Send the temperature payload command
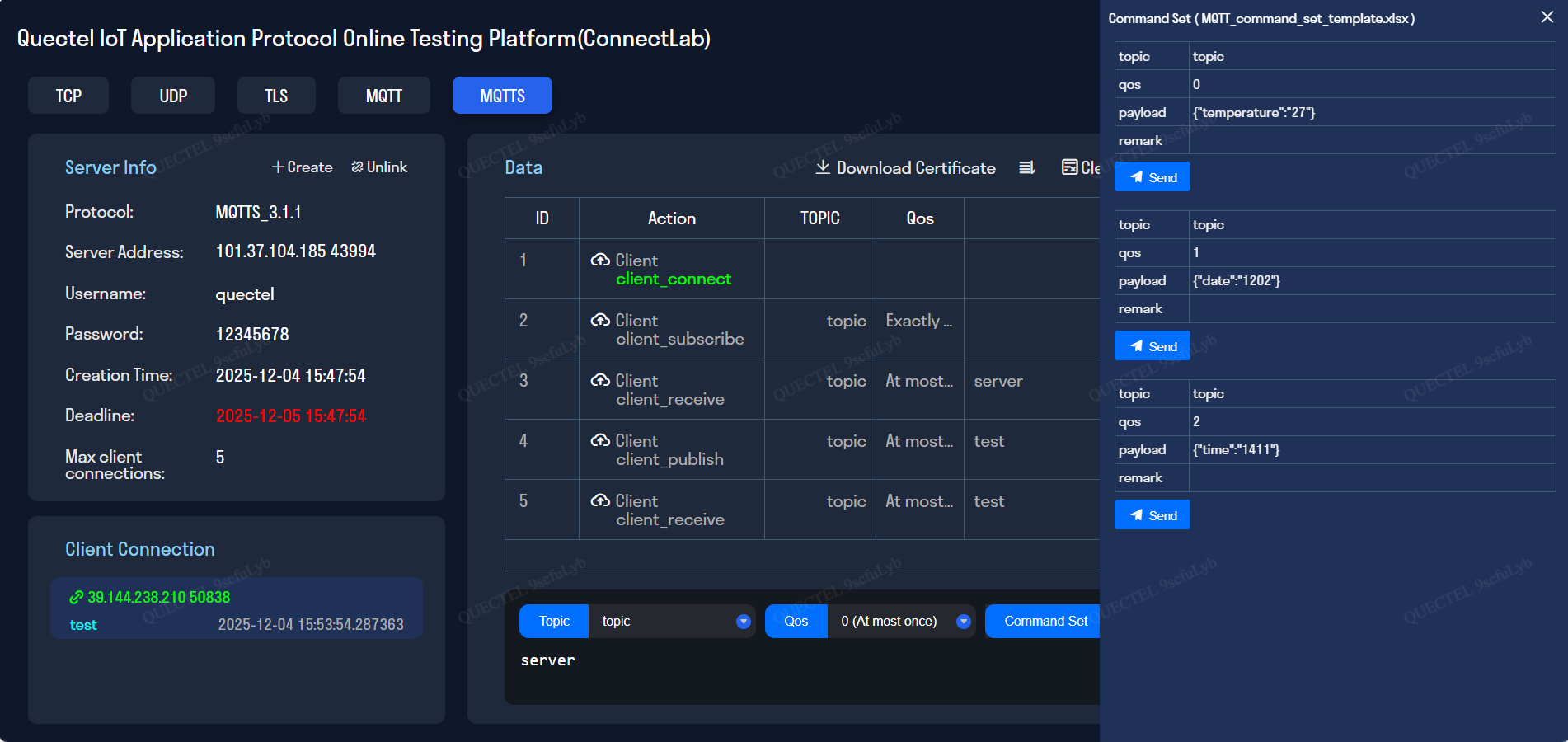1568x742 pixels. click(x=1152, y=177)
